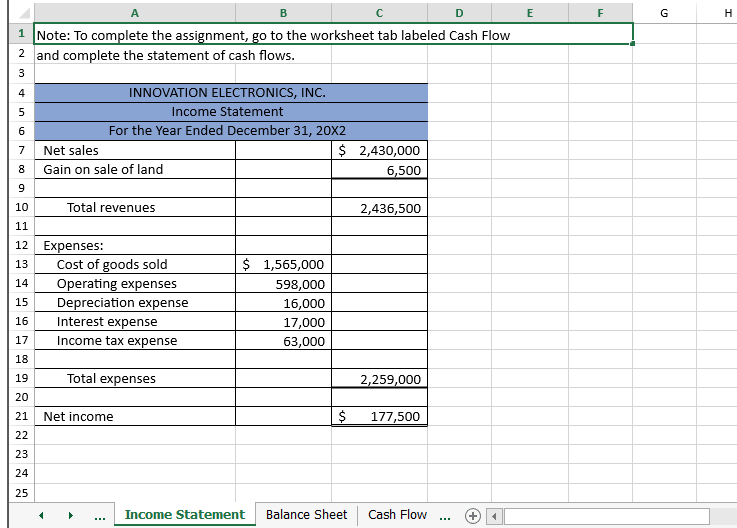Viewport: 737px width, 528px height.
Task: Click the 'Net income' label cell
Action: click(x=135, y=416)
